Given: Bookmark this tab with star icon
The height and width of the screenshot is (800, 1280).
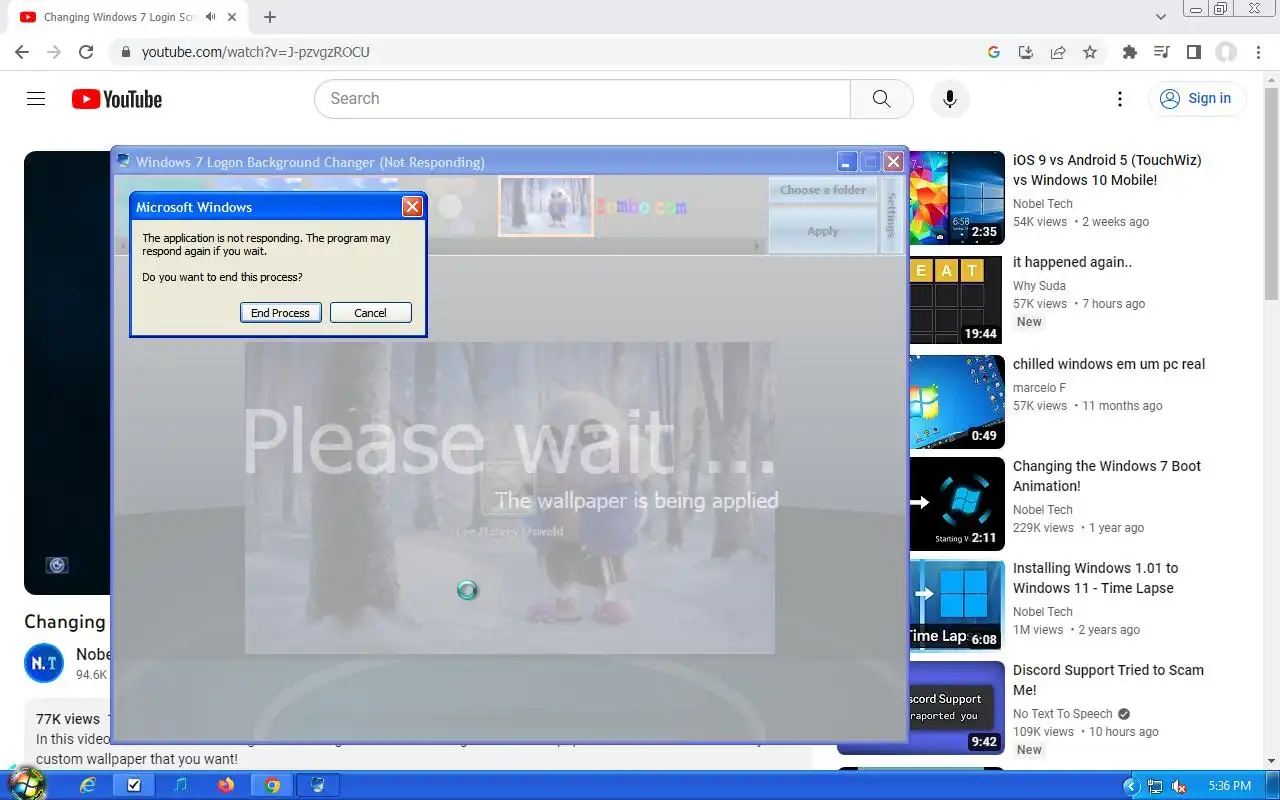Looking at the screenshot, I should coord(1090,52).
